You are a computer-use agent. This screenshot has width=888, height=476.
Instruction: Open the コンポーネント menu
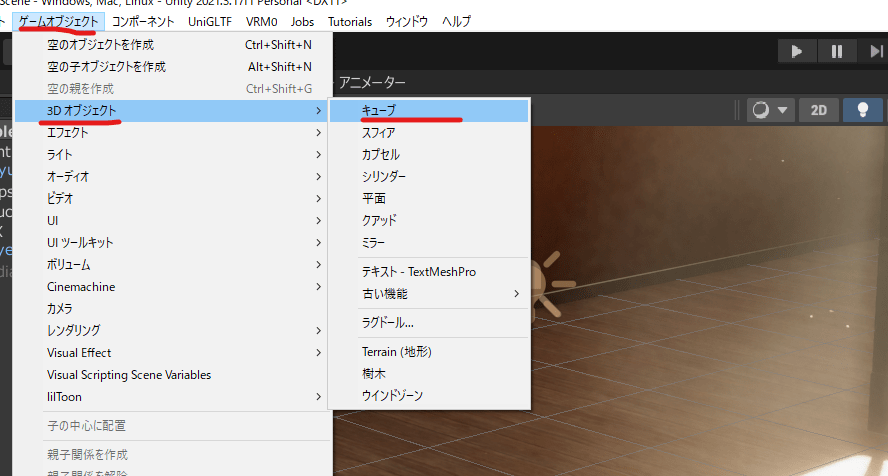(143, 21)
